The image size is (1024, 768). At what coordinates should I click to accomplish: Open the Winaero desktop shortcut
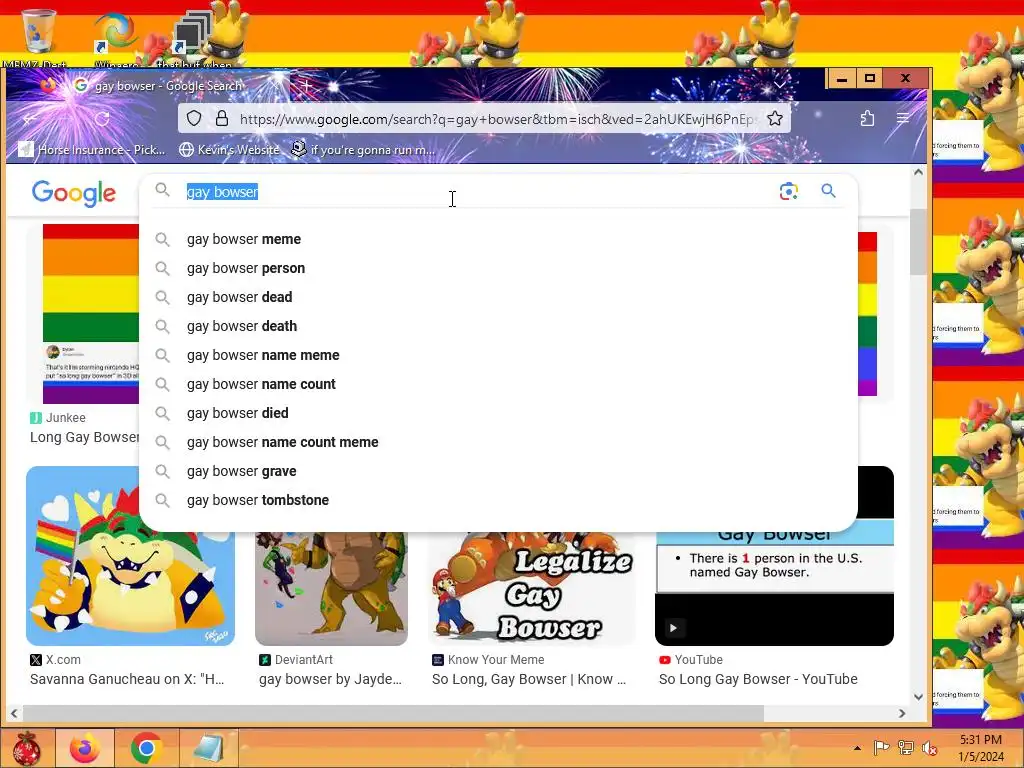pyautogui.click(x=116, y=38)
